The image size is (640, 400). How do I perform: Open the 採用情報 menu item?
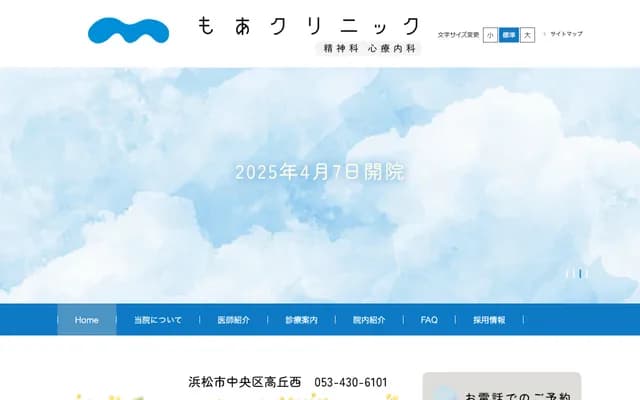[x=489, y=320]
